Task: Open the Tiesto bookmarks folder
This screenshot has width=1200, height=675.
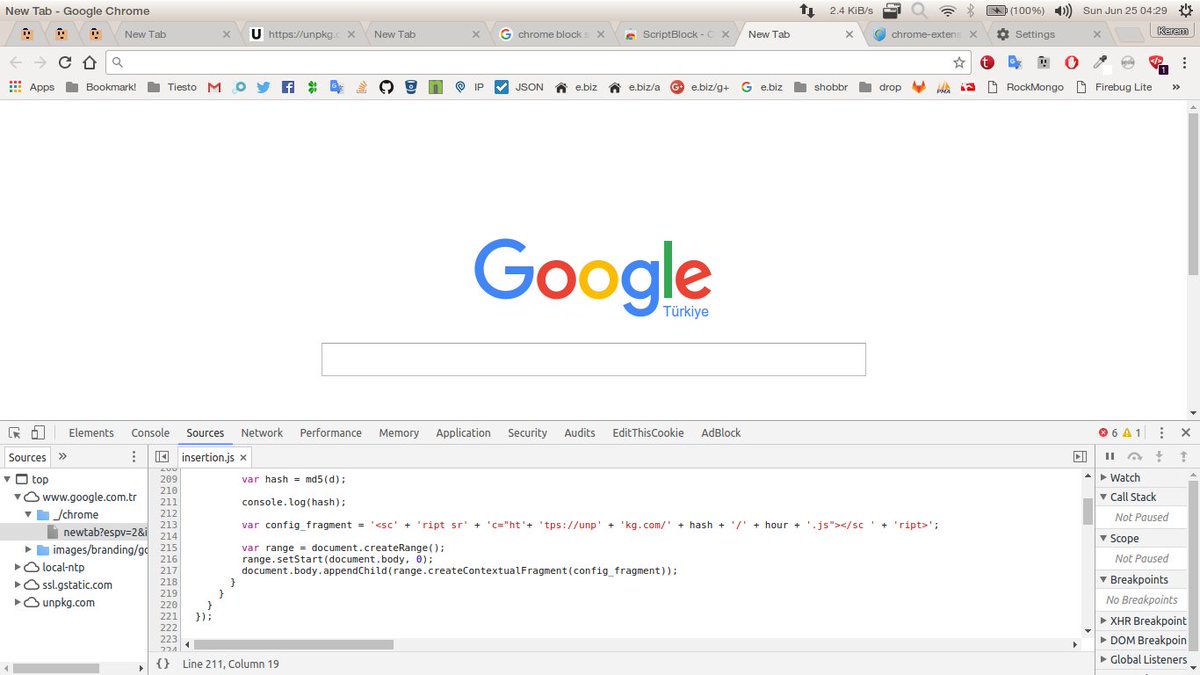Action: [x=172, y=87]
